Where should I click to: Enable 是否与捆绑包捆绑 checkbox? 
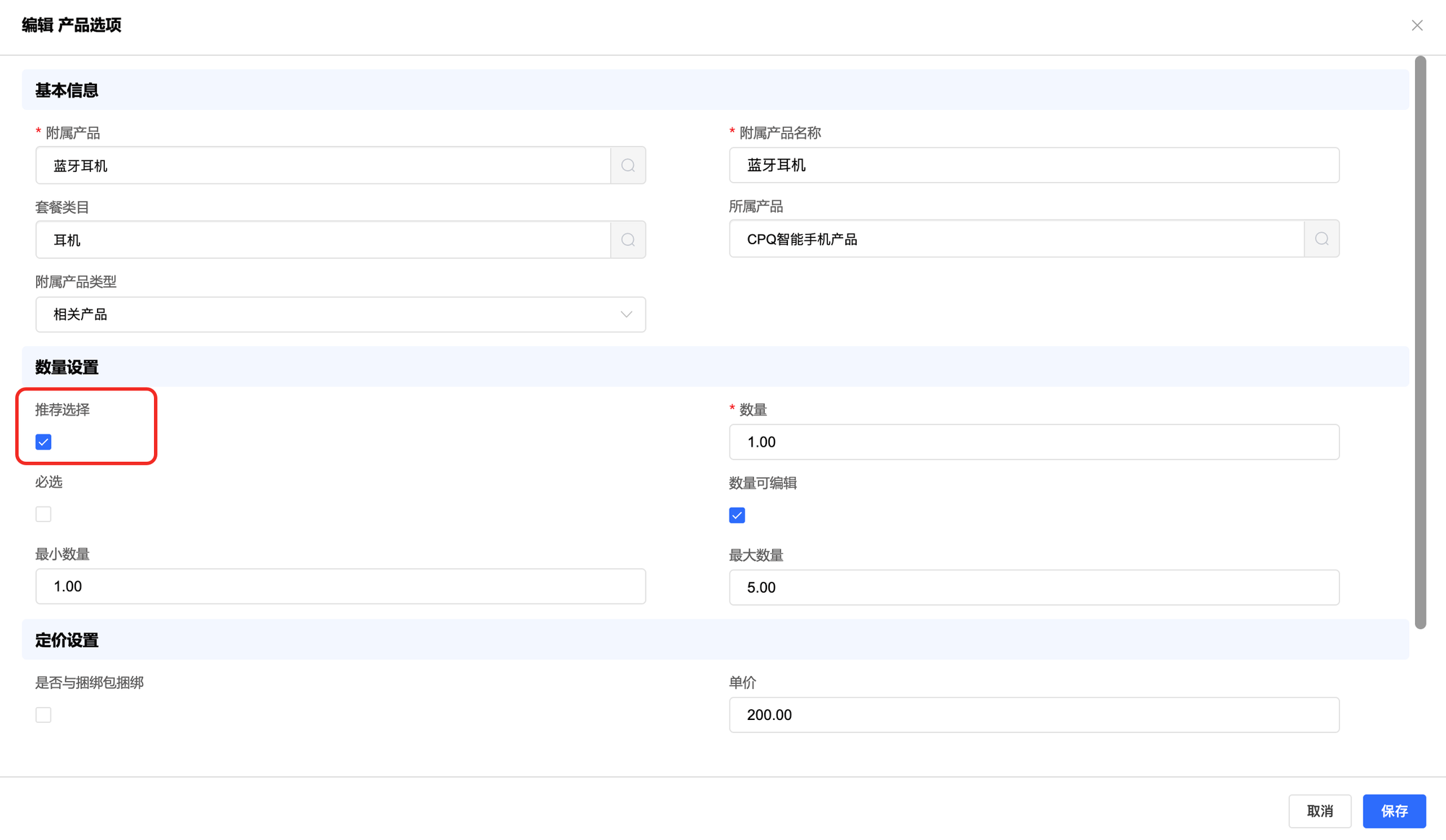click(43, 715)
